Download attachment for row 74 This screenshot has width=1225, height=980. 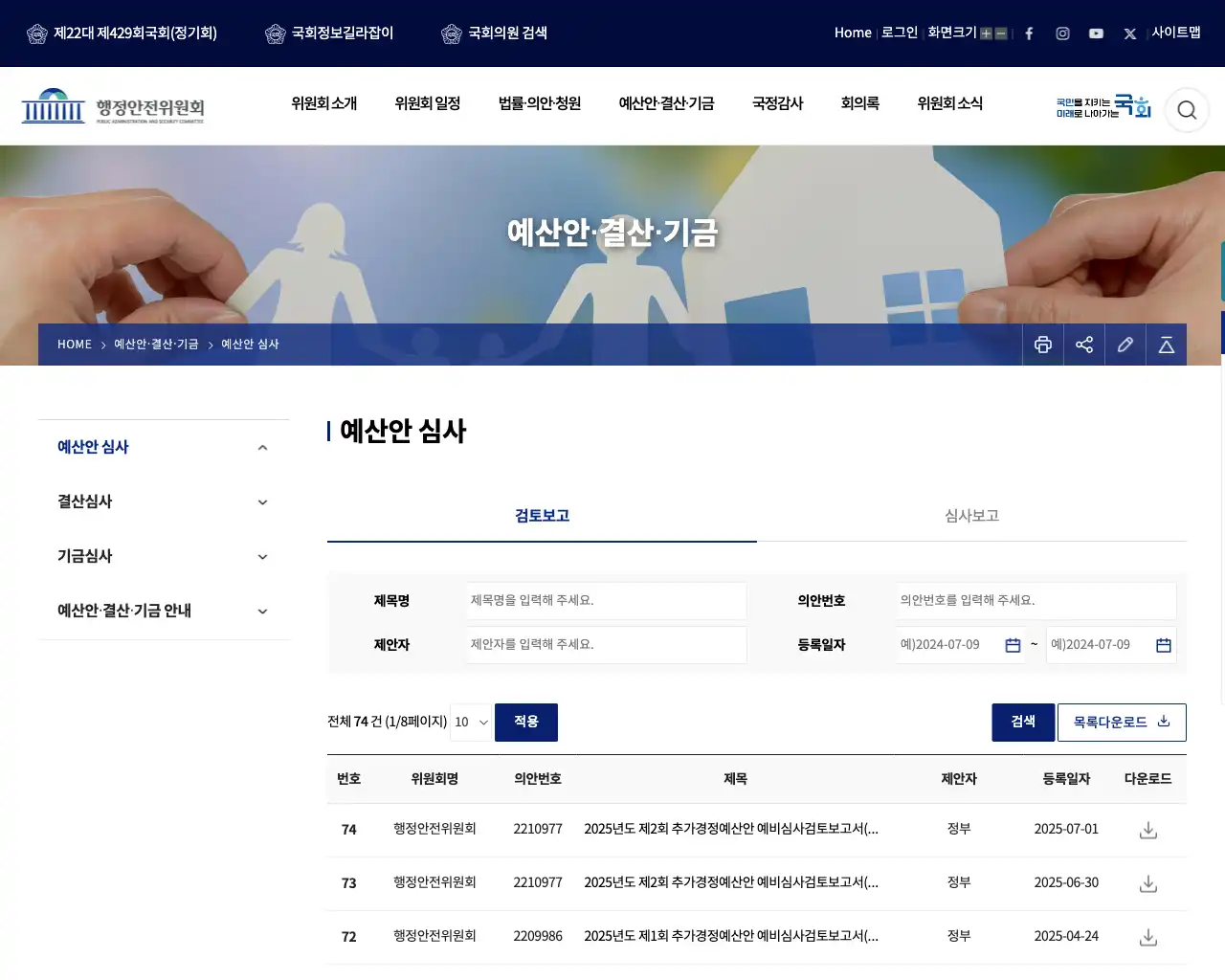(1148, 830)
